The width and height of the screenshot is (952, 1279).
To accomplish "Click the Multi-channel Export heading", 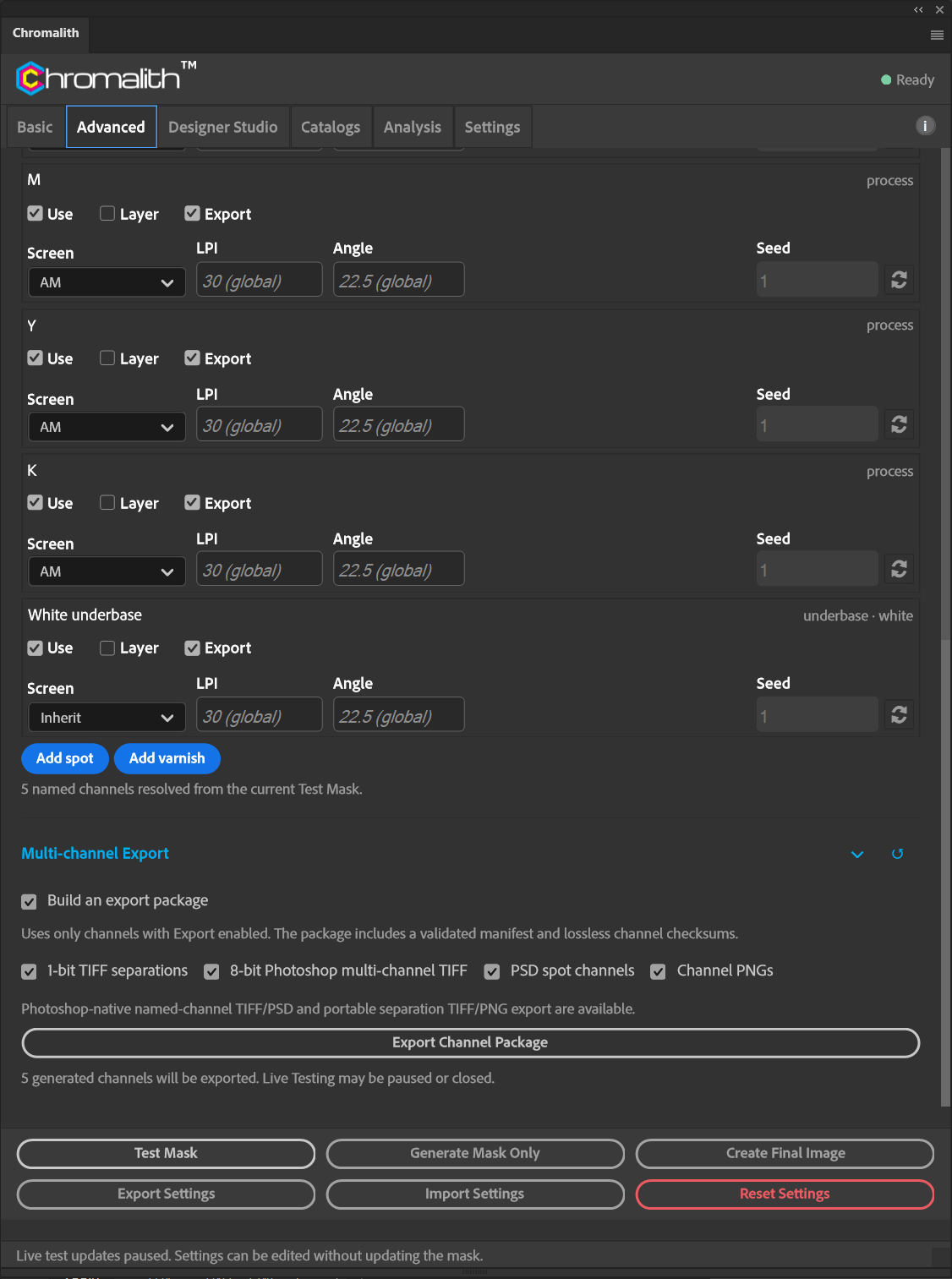I will pos(95,854).
